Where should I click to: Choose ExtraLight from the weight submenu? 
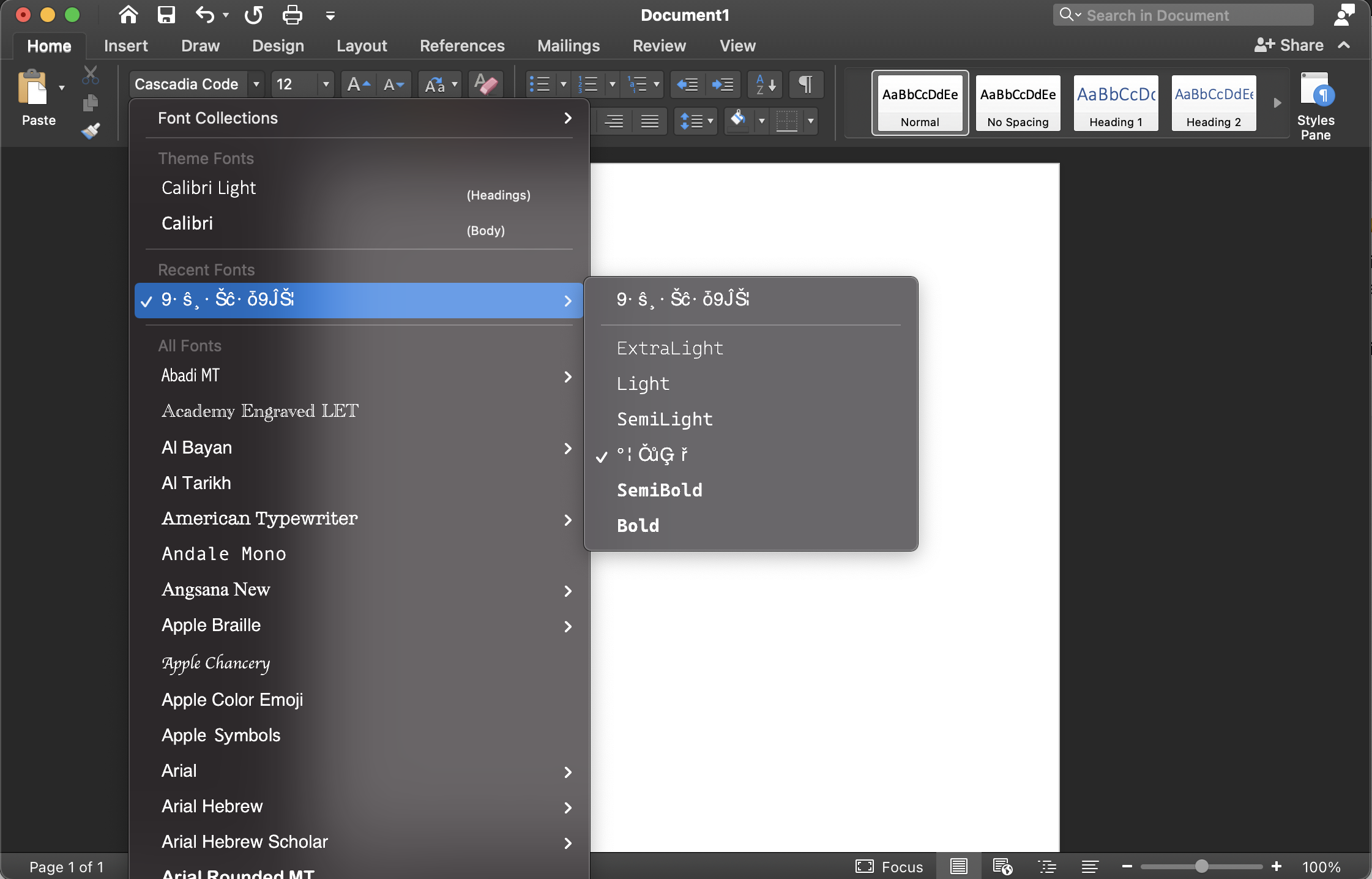click(x=669, y=348)
